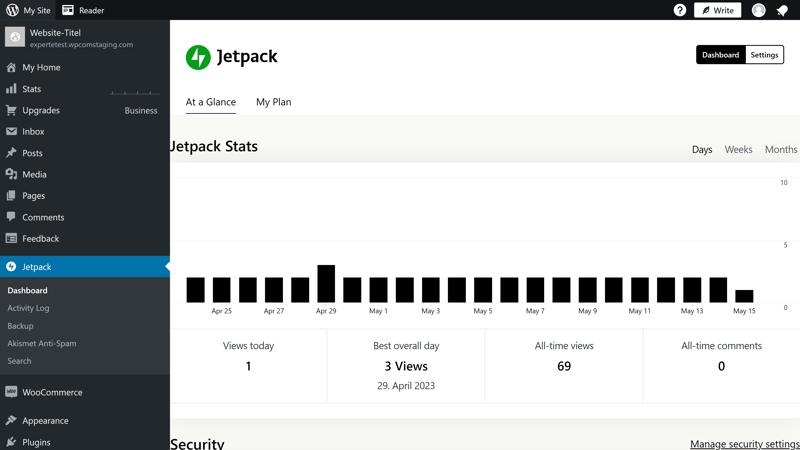Click the Media icon
The width and height of the screenshot is (800, 450).
pyautogui.click(x=11, y=174)
